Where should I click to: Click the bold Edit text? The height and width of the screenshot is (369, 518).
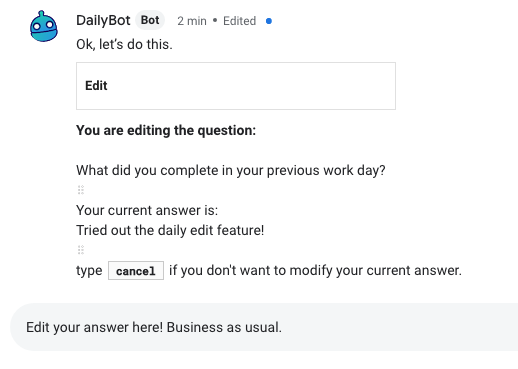click(x=96, y=86)
